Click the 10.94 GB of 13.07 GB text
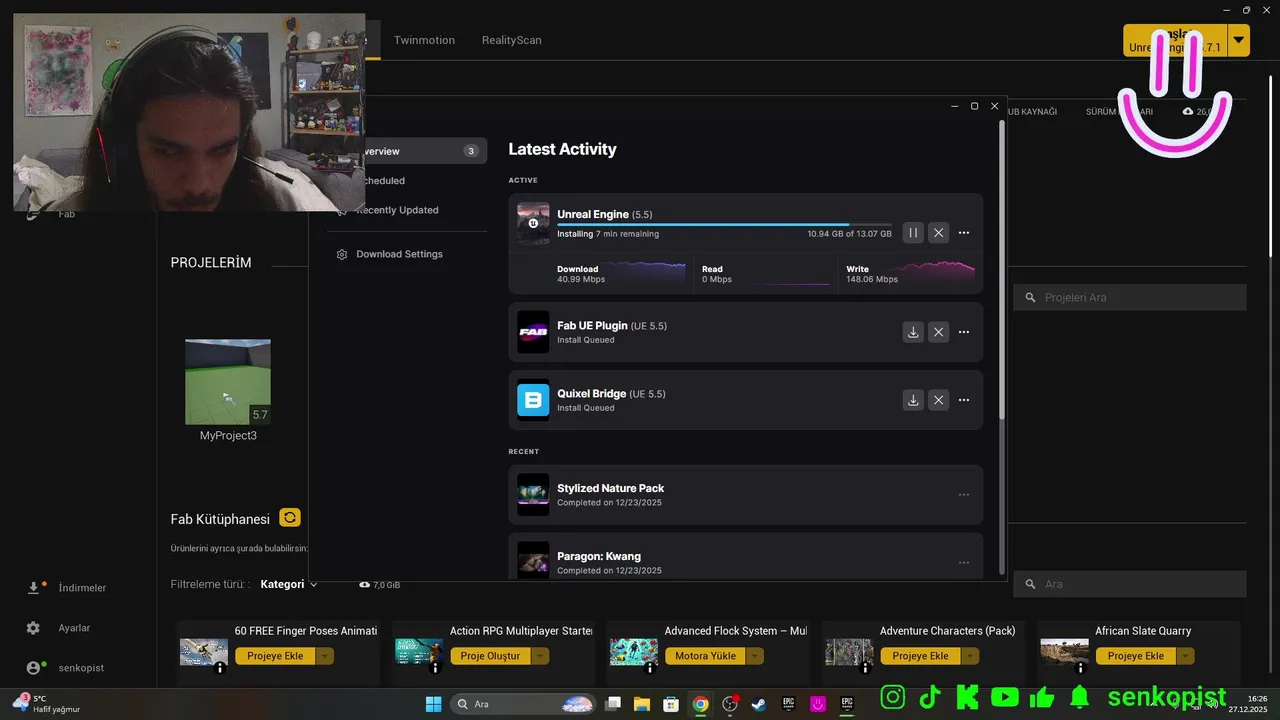This screenshot has width=1280, height=720. click(x=849, y=234)
